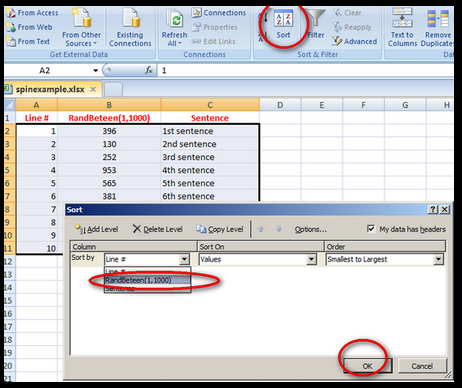
Task: Close the Sort dialog
Action: coord(445,209)
